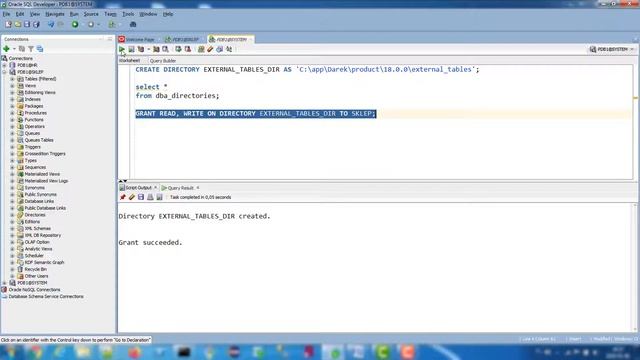640x360 pixels.
Task: Expand the Triggers tree node
Action: [12, 147]
